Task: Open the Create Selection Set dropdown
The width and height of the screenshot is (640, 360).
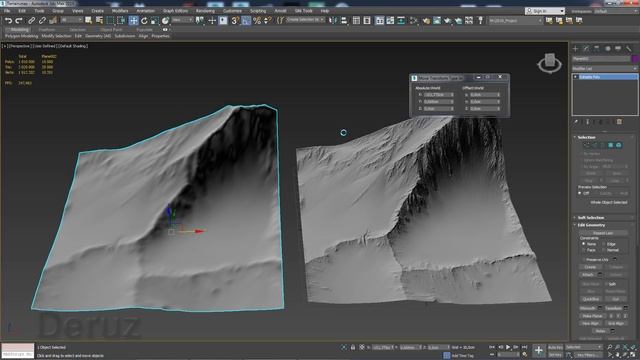Action: pyautogui.click(x=305, y=20)
